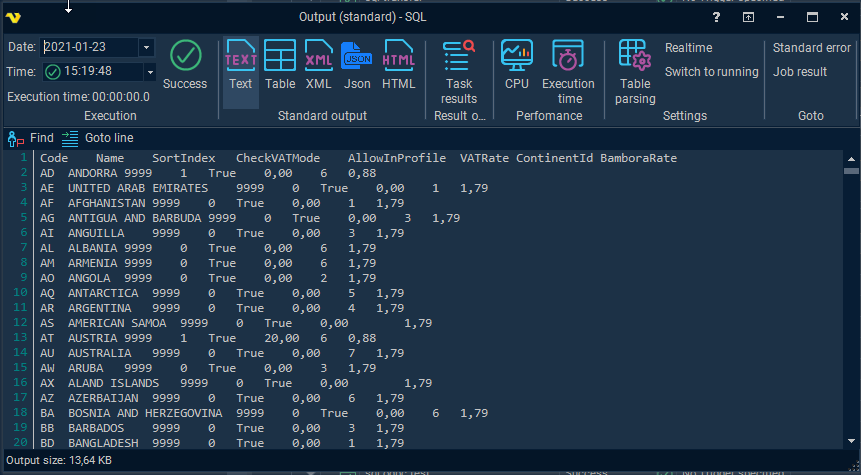This screenshot has height=475, width=861.
Task: Click the BamboraRate column header text
Action: click(639, 158)
